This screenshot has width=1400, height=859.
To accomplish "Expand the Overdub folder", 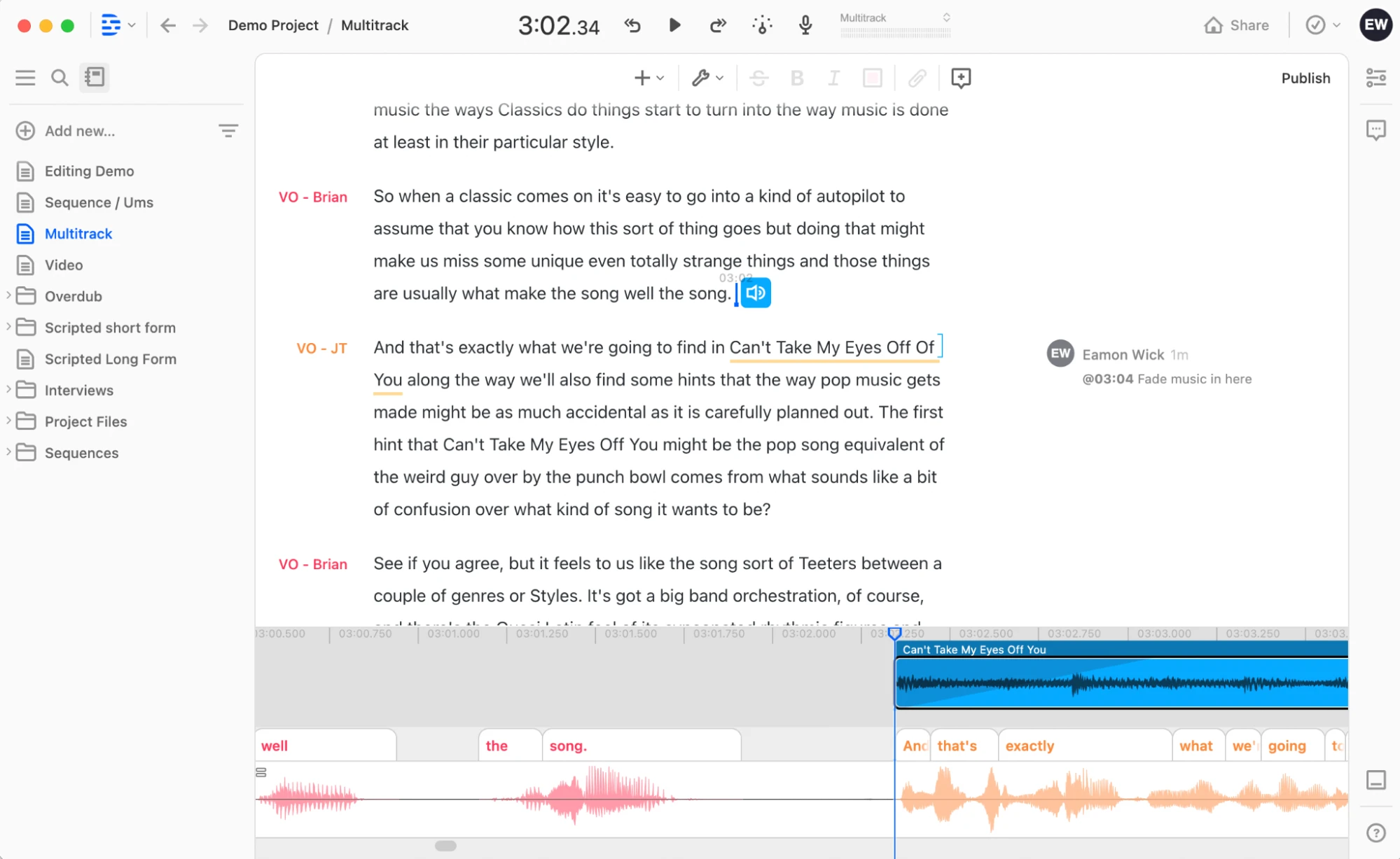I will [x=8, y=295].
